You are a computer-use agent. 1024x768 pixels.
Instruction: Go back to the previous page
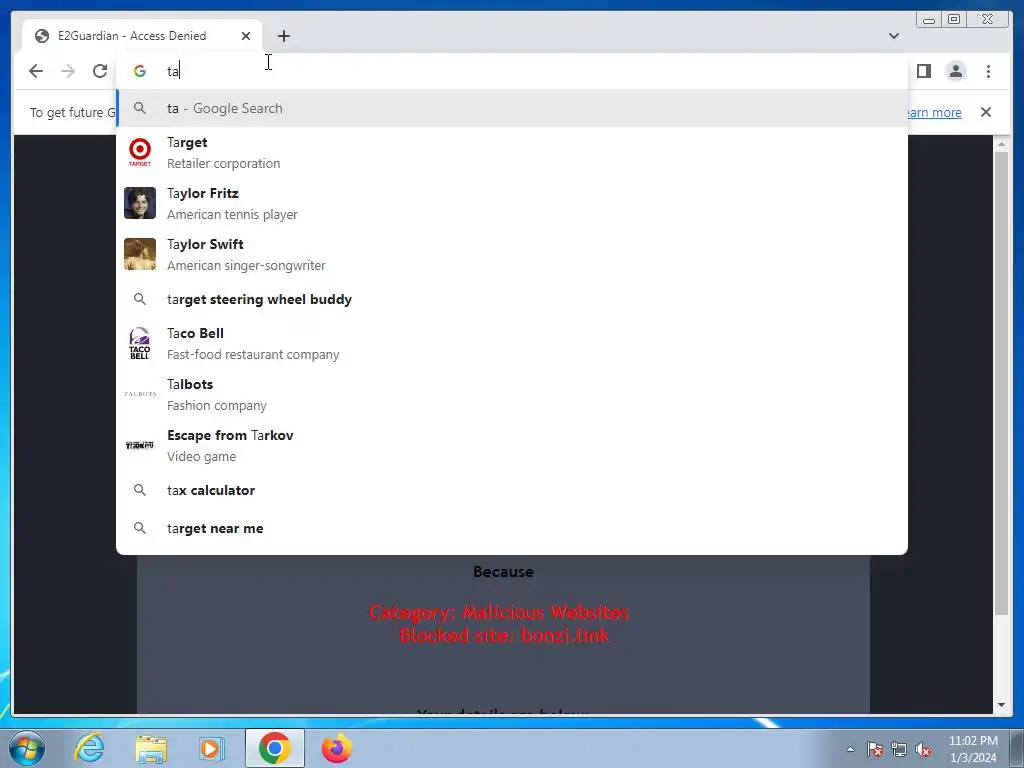pos(36,71)
